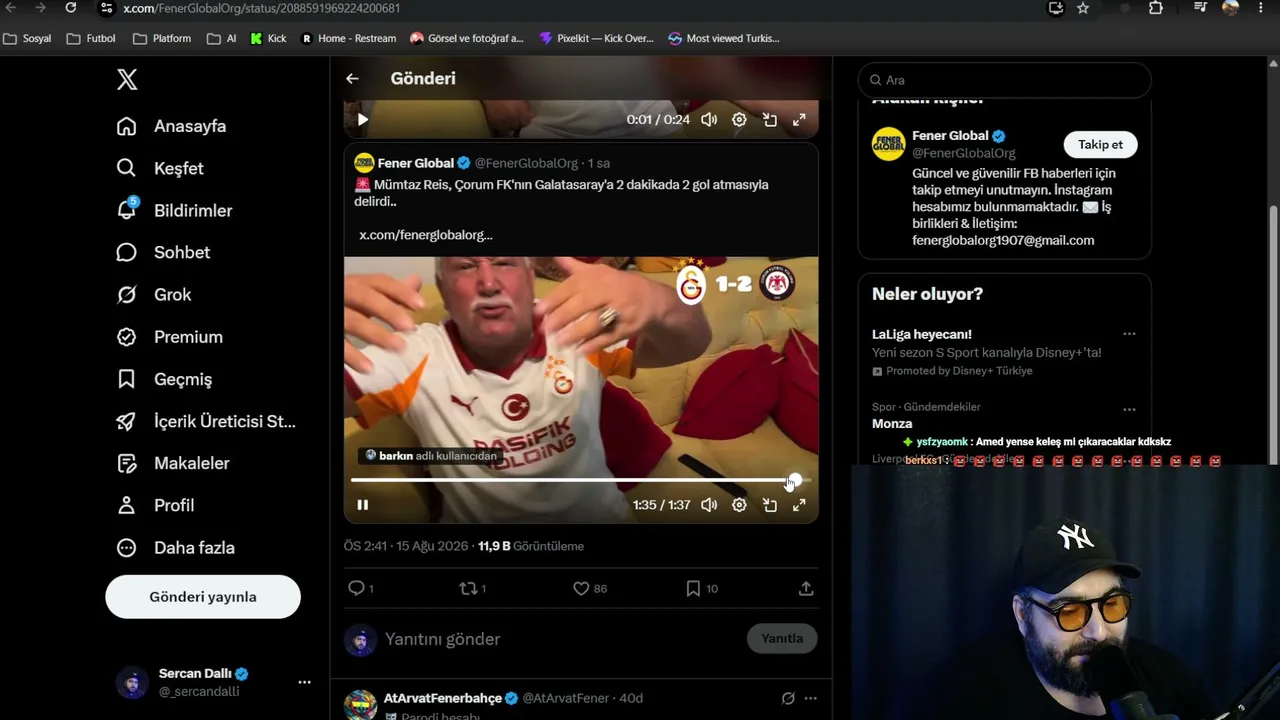Open Geçmiş in the sidebar
Screen dimensions: 1280x720
tap(164, 379)
